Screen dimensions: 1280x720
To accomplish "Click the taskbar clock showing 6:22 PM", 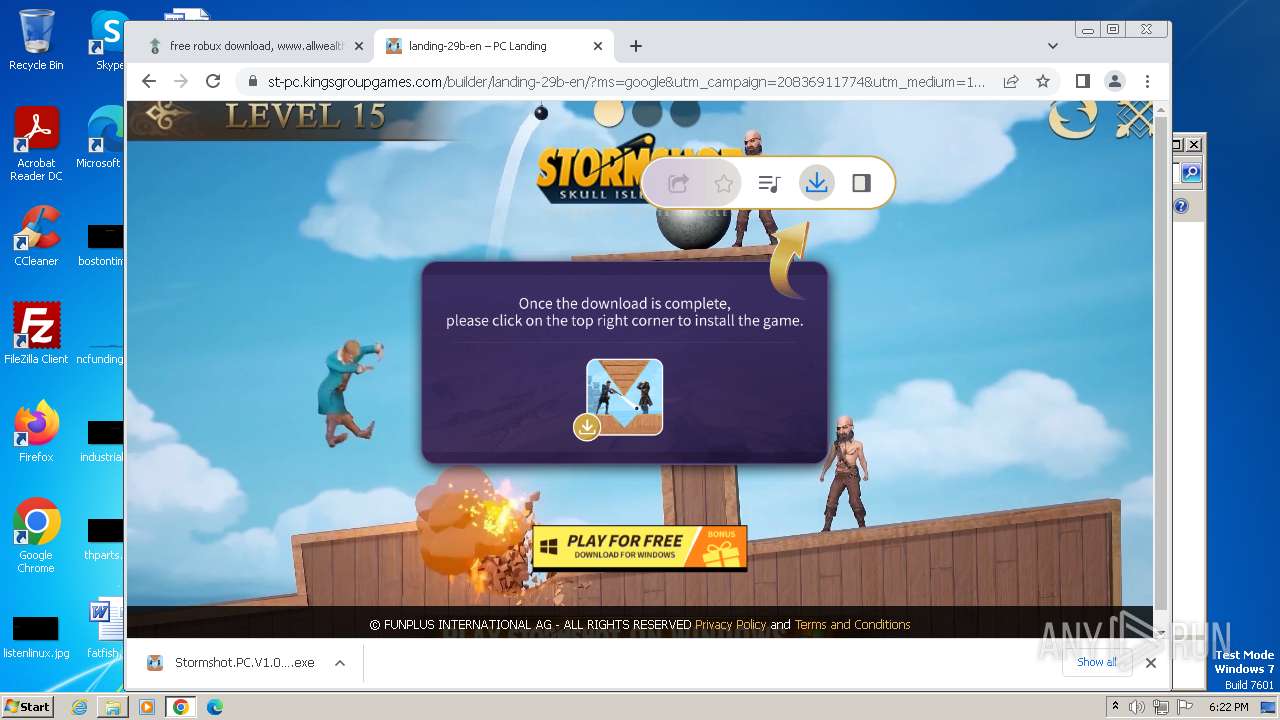I will point(1229,707).
